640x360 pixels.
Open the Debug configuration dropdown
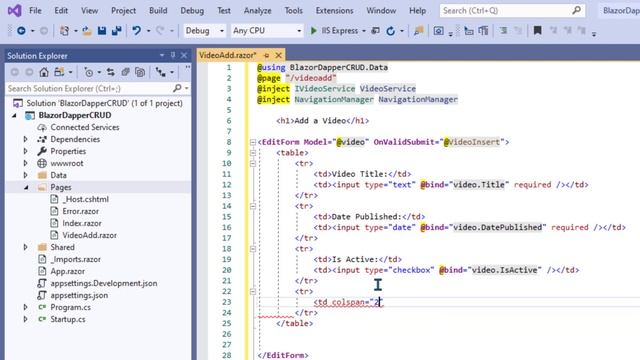[222, 31]
